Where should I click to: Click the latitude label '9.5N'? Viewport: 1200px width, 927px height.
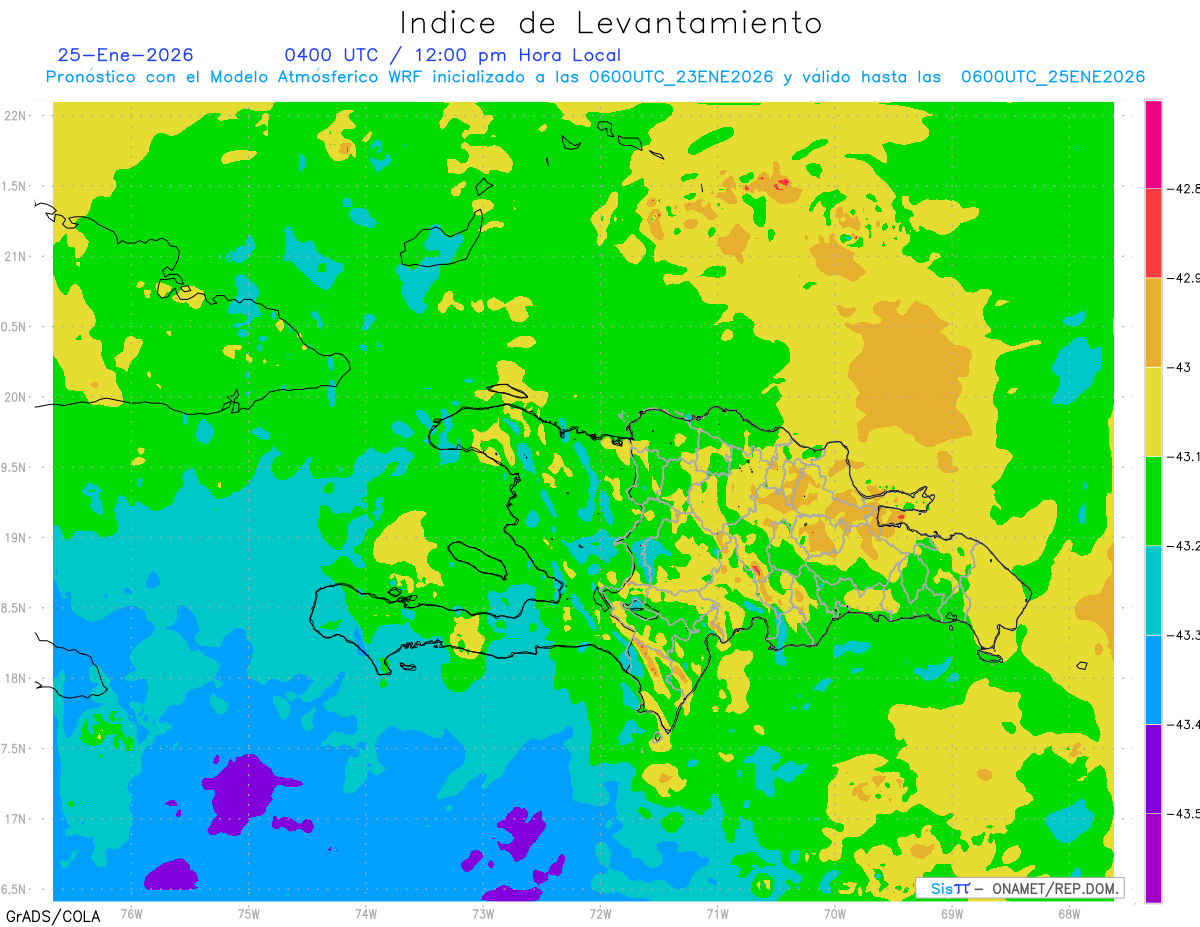14,468
